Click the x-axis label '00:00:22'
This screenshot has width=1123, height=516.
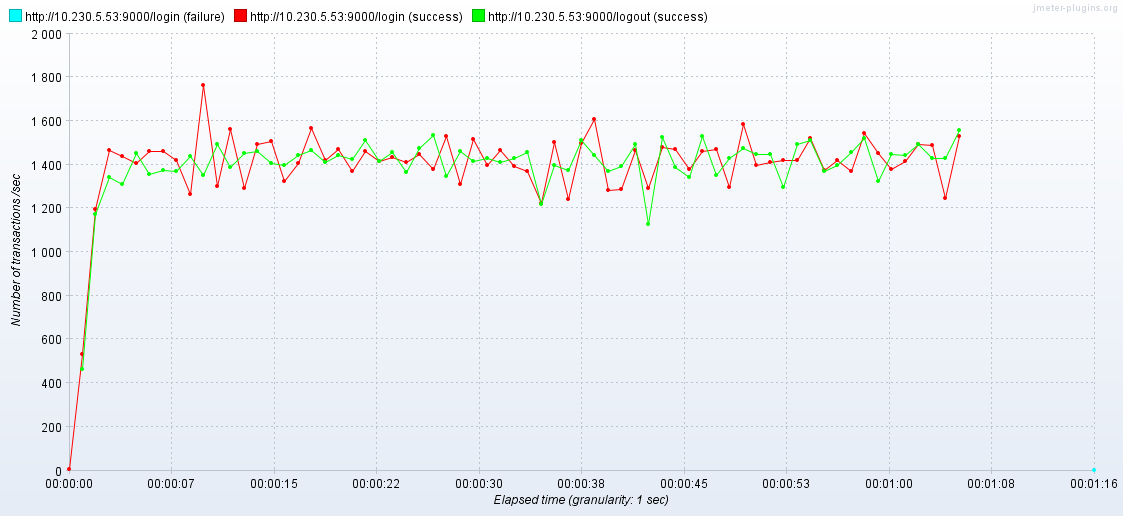[x=377, y=484]
